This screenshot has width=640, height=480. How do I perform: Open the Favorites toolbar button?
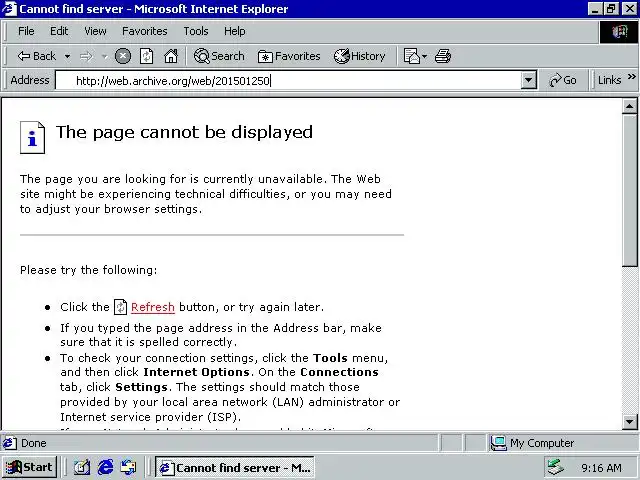289,56
